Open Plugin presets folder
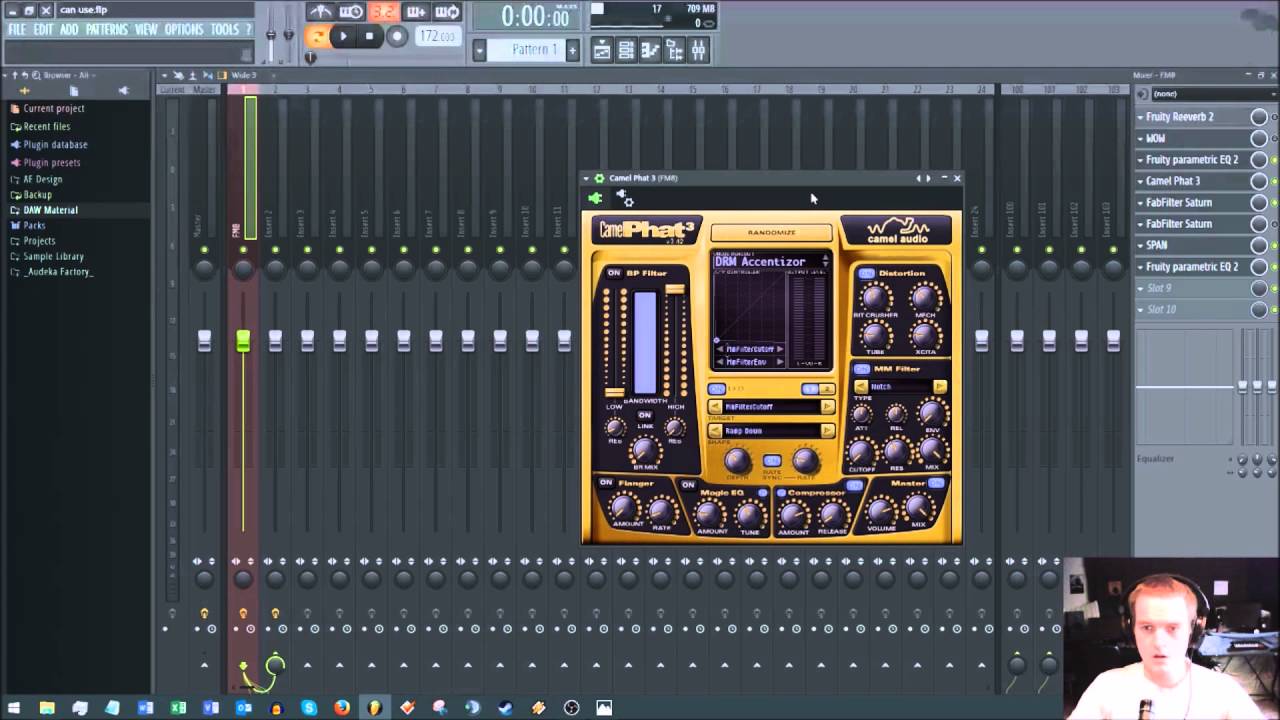This screenshot has height=720, width=1280. click(51, 163)
